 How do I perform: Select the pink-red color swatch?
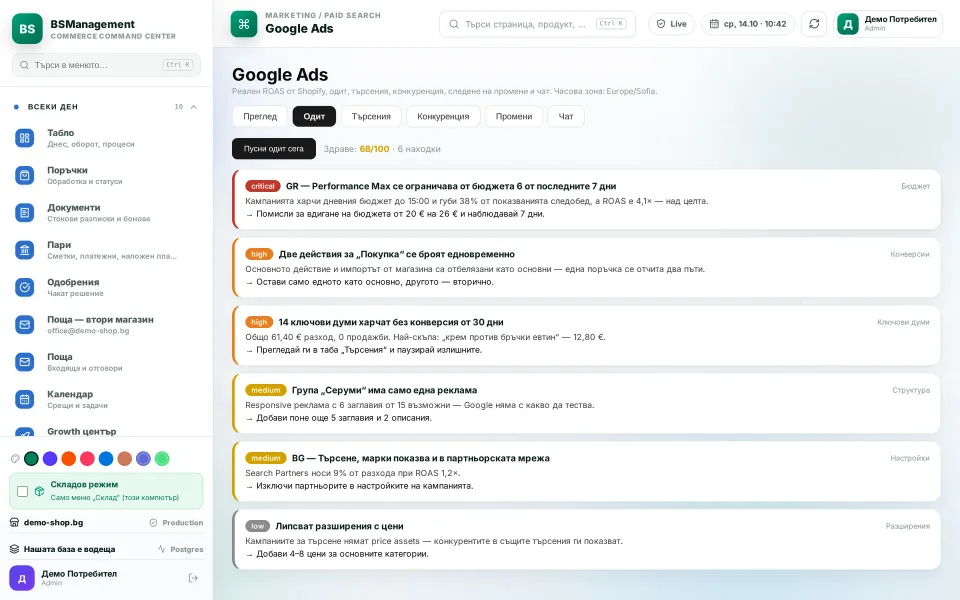click(88, 459)
